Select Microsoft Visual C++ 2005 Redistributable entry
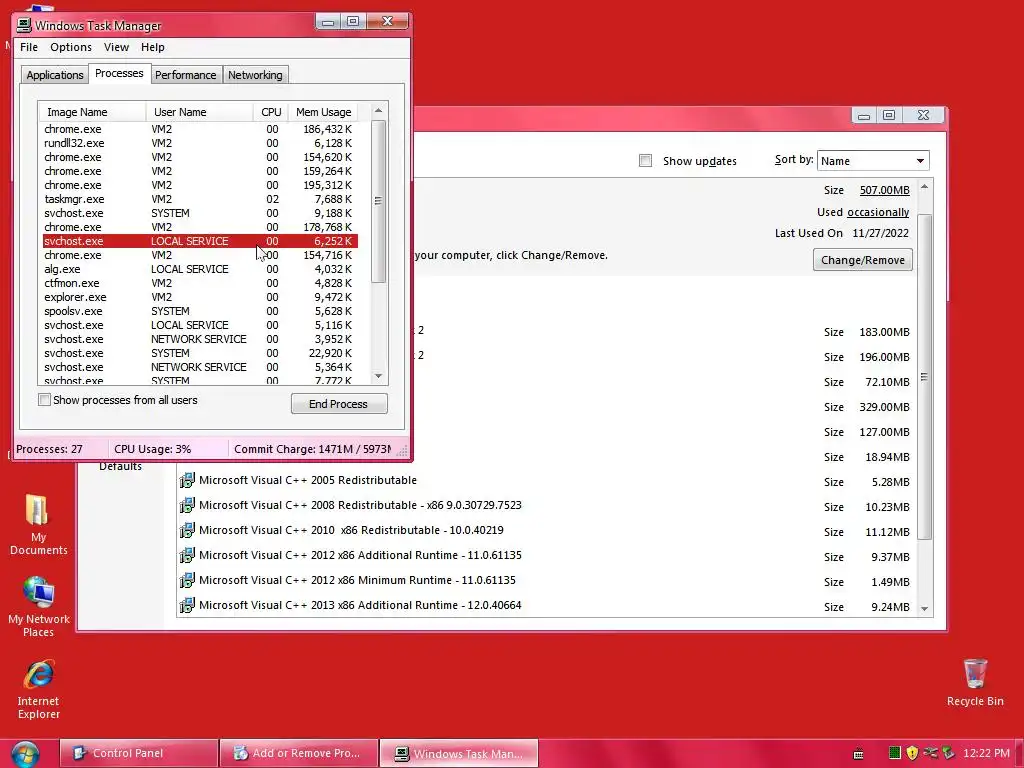 coord(547,481)
